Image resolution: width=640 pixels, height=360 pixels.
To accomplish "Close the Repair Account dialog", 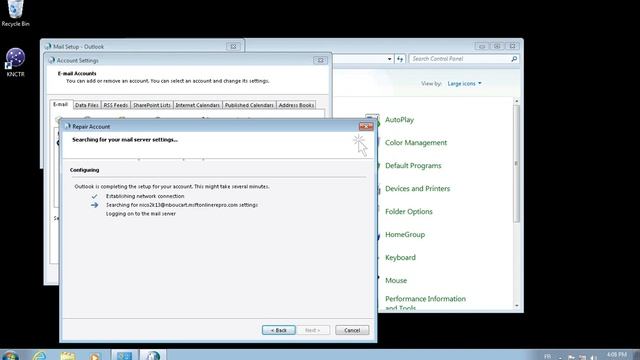I will tap(366, 127).
